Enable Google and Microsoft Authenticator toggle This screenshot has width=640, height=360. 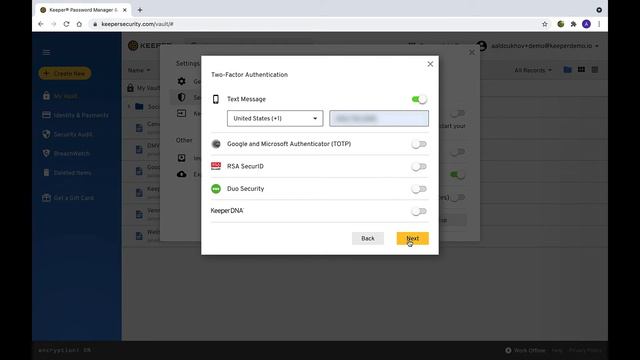(419, 144)
